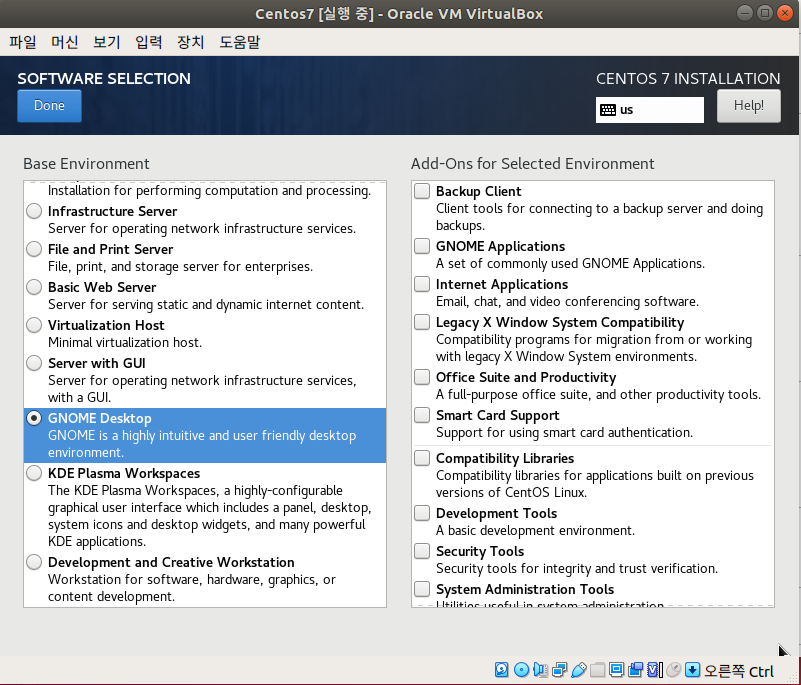Enable Development Tools checkbox
This screenshot has height=685, width=801.
[422, 513]
